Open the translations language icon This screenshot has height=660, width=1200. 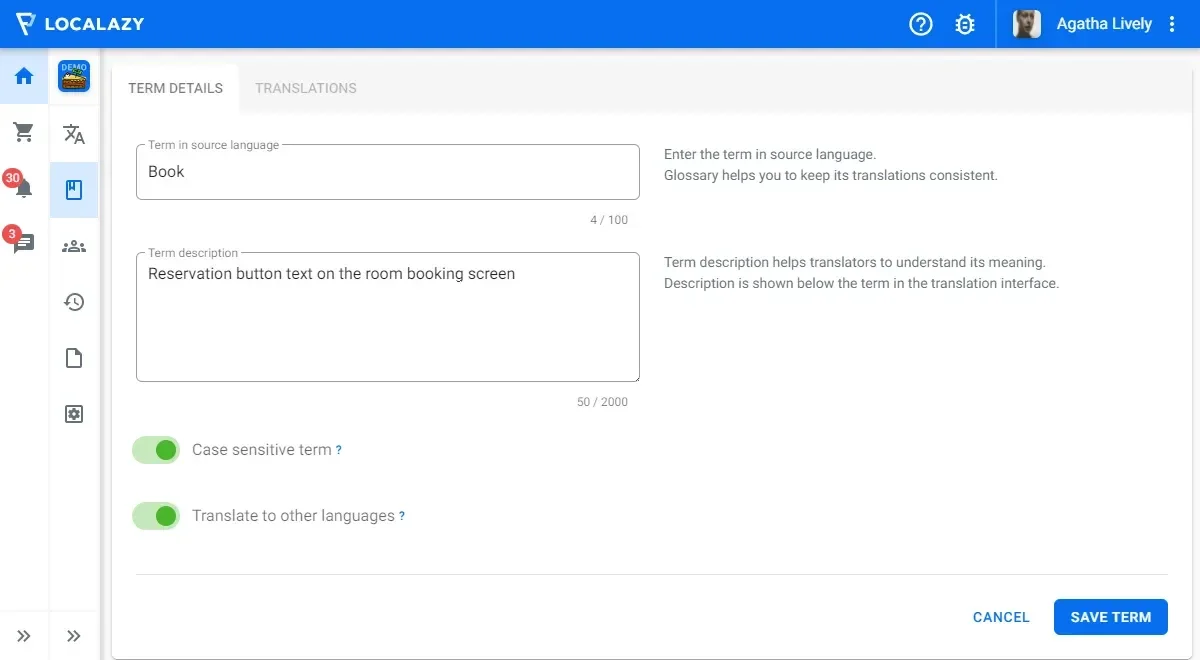point(74,134)
